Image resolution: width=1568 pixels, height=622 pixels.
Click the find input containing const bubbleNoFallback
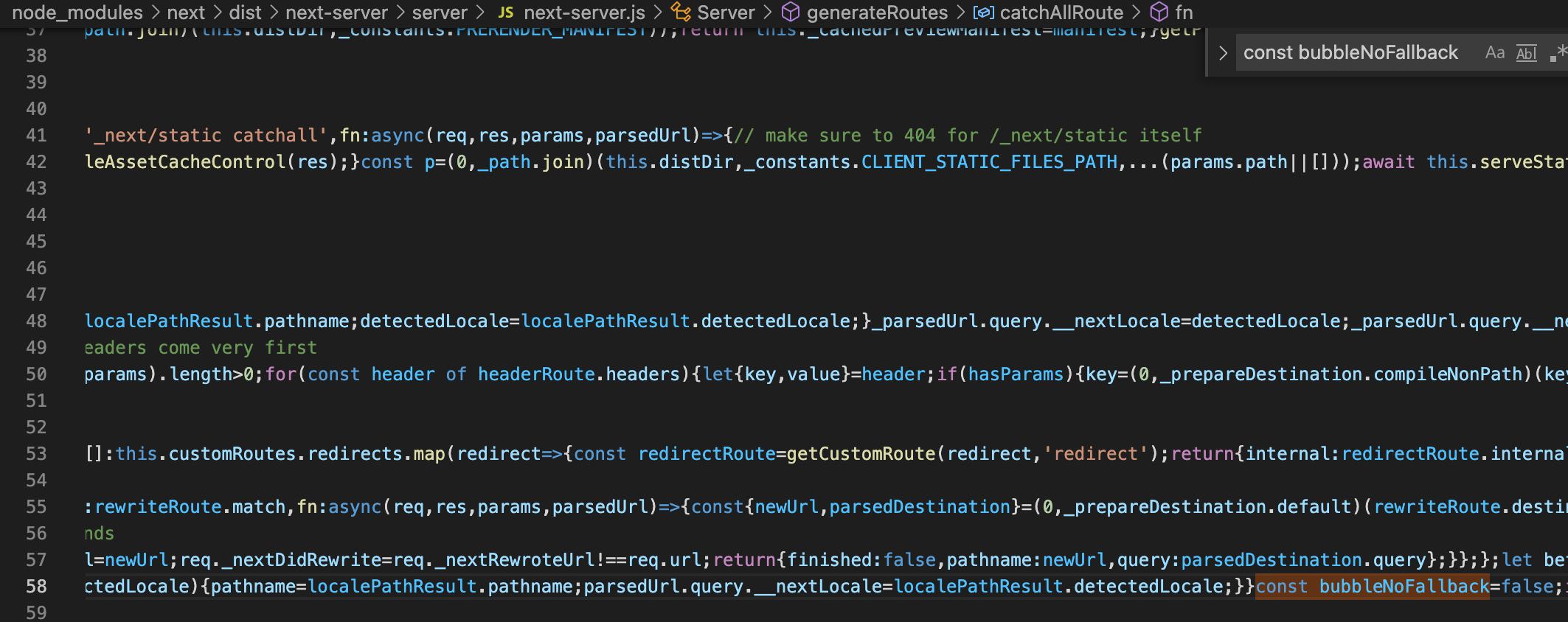[x=1351, y=53]
